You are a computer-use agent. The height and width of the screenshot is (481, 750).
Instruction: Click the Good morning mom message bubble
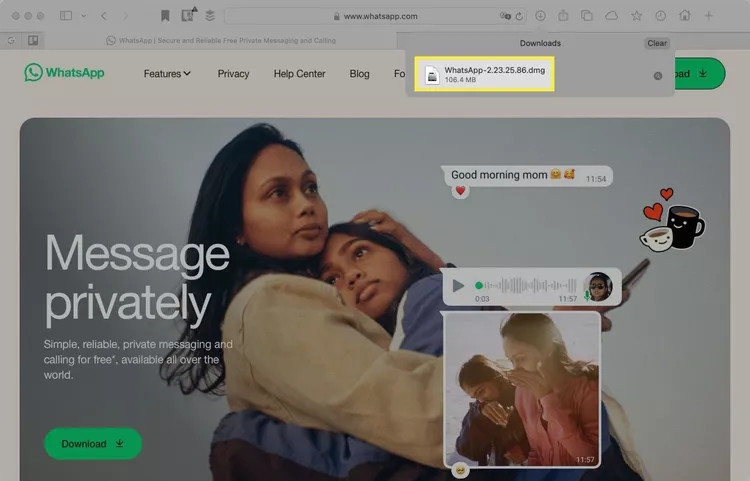pyautogui.click(x=526, y=175)
